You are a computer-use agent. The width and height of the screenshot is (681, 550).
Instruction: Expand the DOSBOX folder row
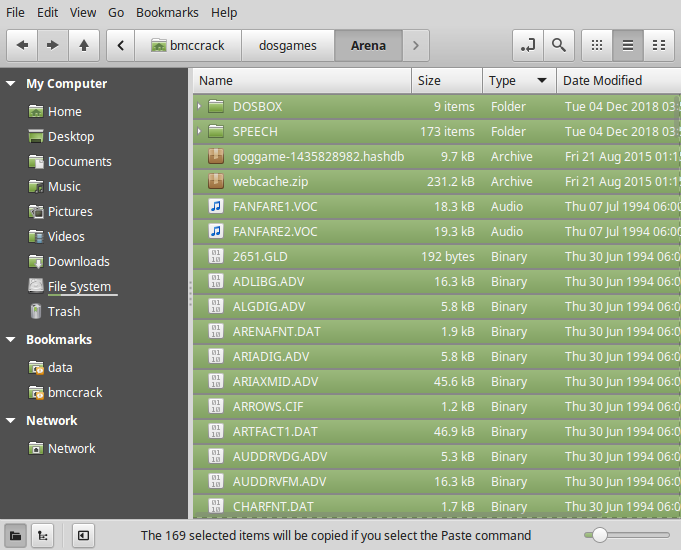(199, 106)
